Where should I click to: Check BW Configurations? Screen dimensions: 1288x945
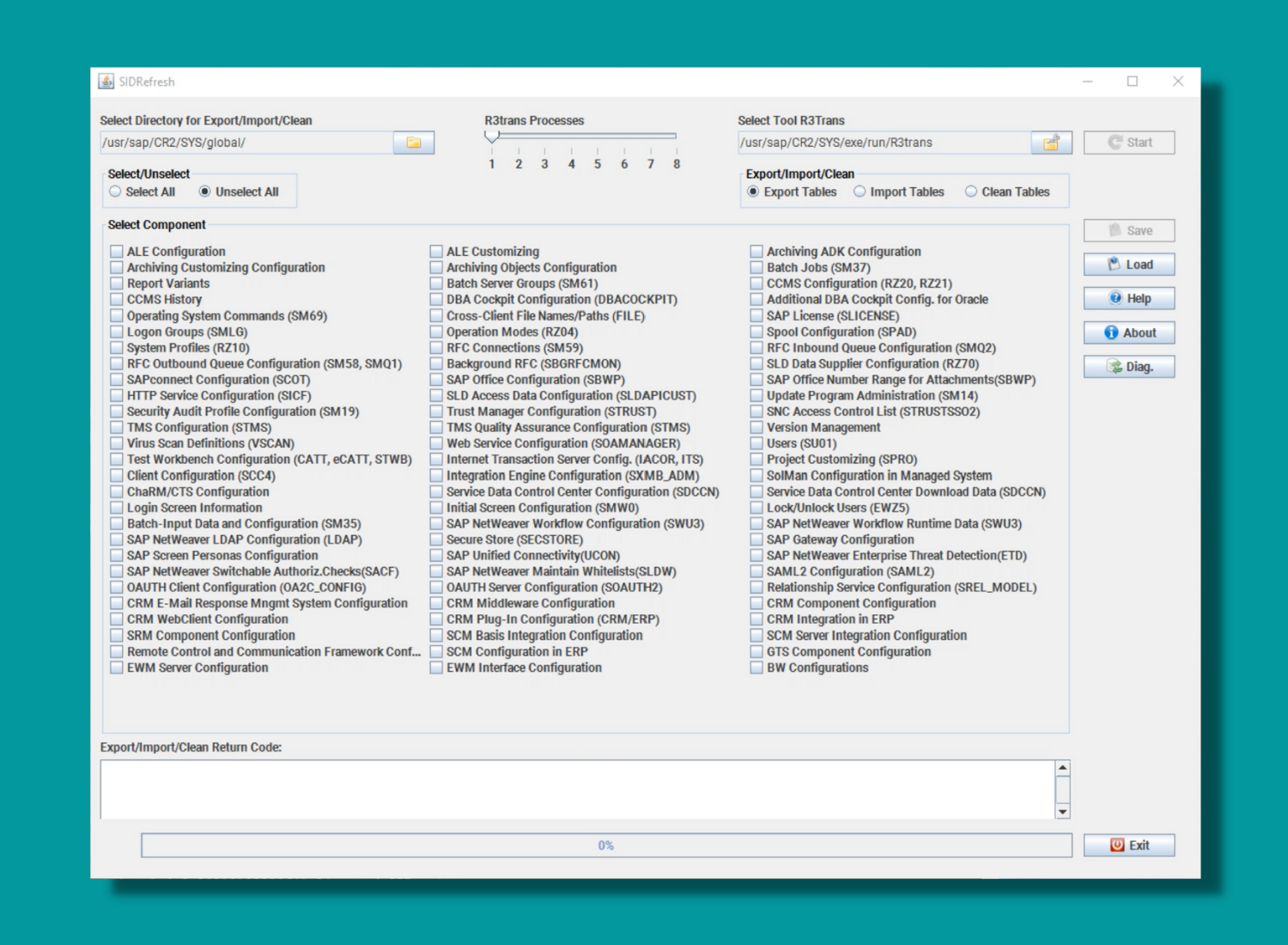(x=756, y=668)
